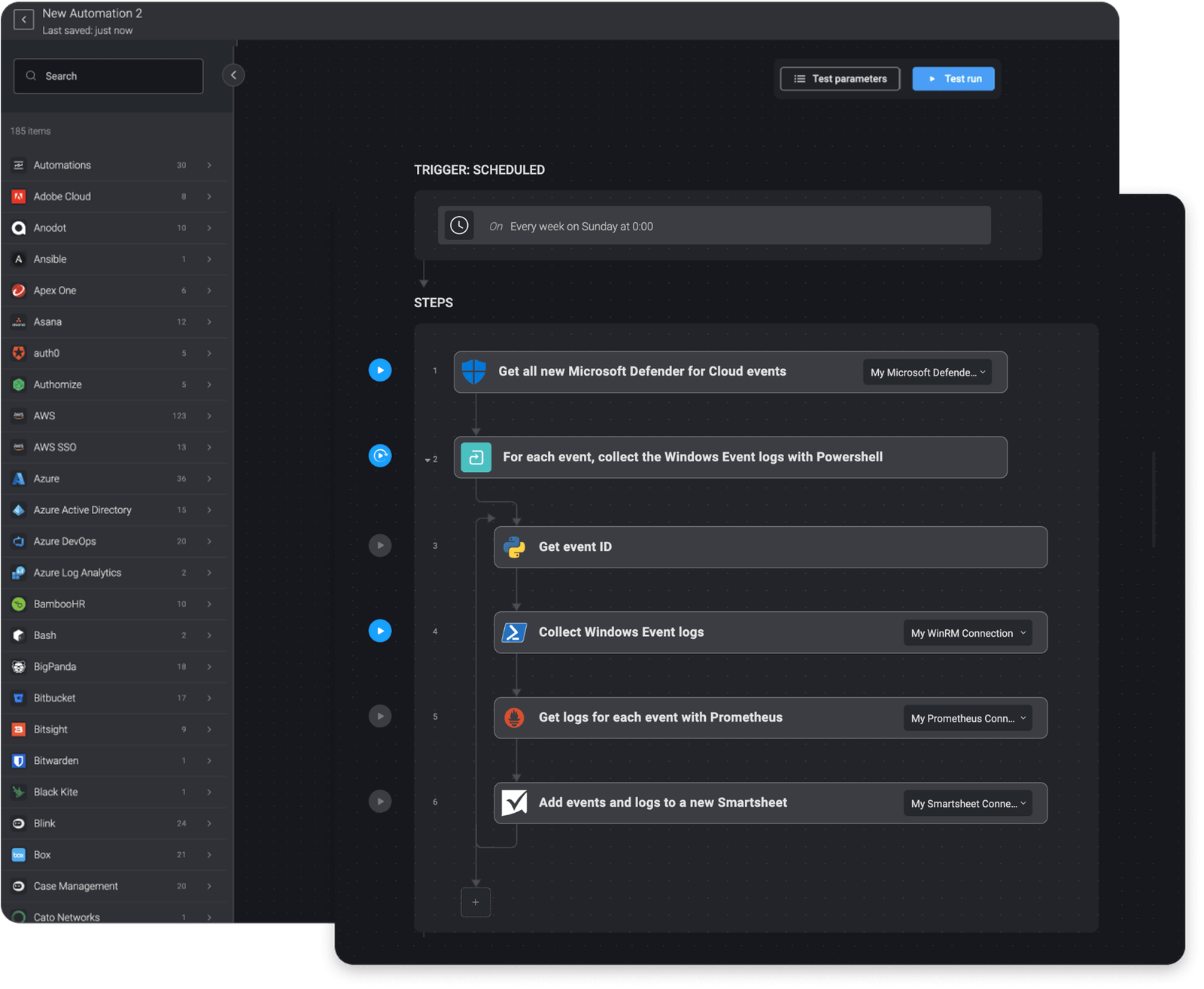
Task: Open Test parameters
Action: click(839, 78)
